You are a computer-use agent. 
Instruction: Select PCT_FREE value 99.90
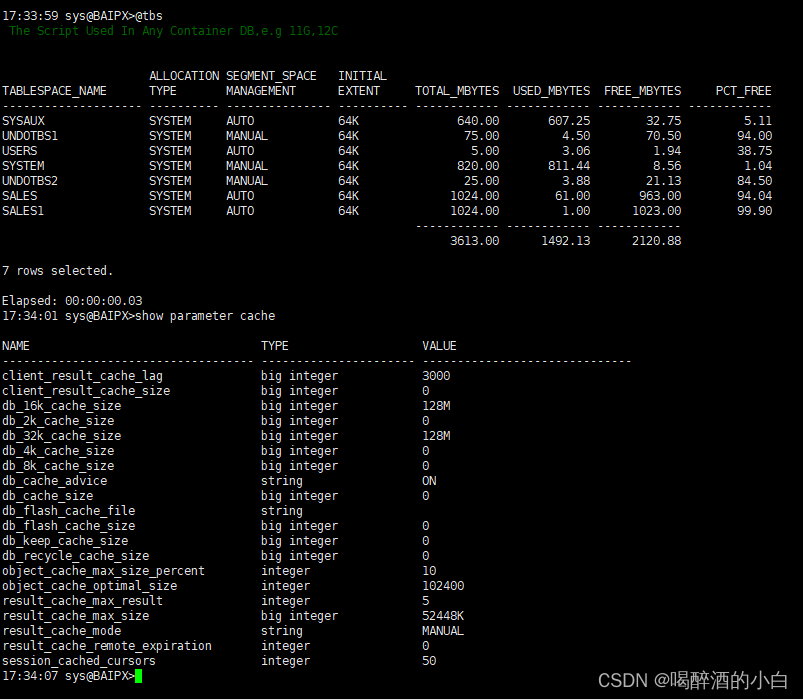pos(754,211)
